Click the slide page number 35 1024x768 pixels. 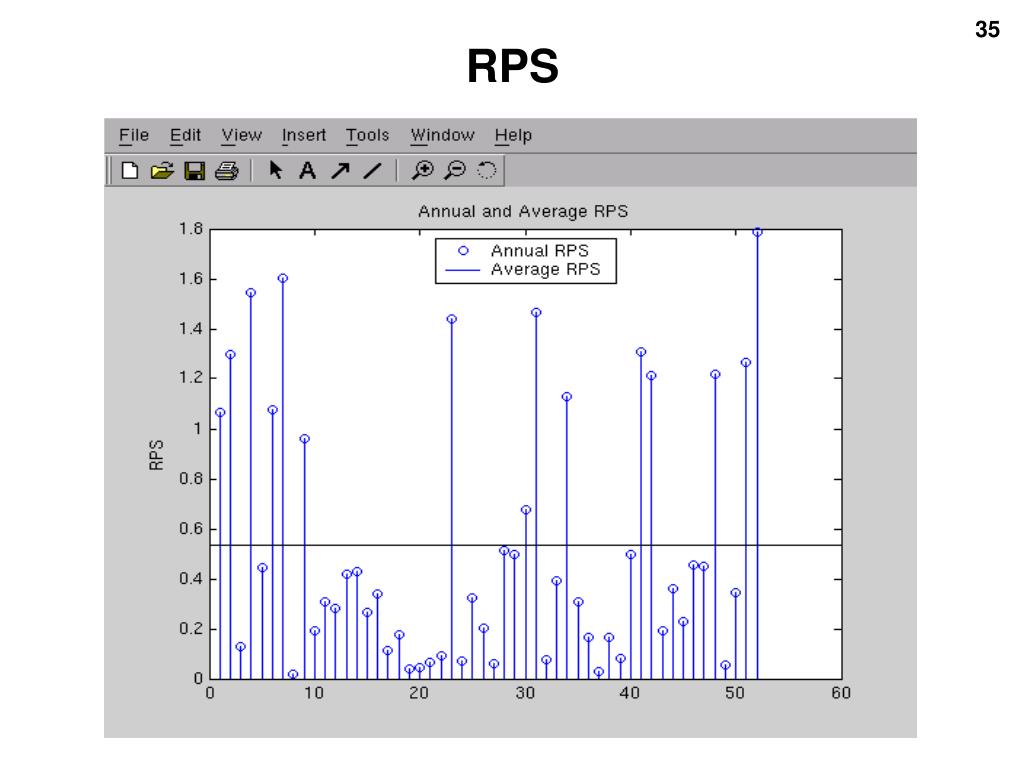[x=987, y=29]
